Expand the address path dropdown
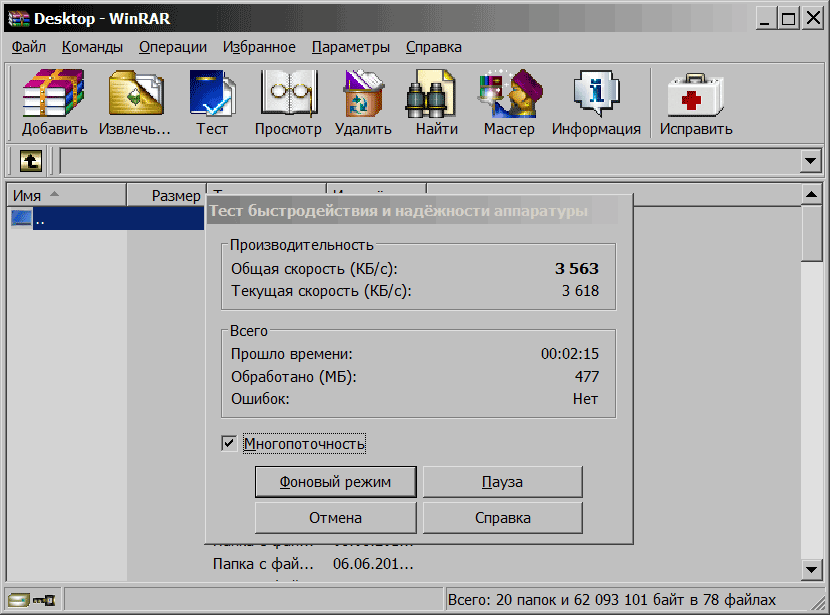 (x=810, y=161)
